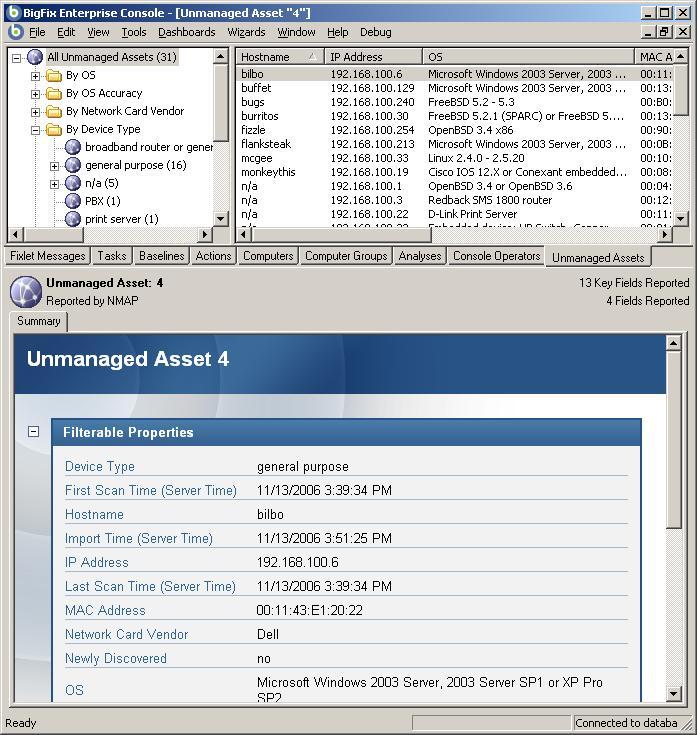Expand the By Network Card Vendor node
Image resolution: width=697 pixels, height=735 pixels.
[x=35, y=112]
